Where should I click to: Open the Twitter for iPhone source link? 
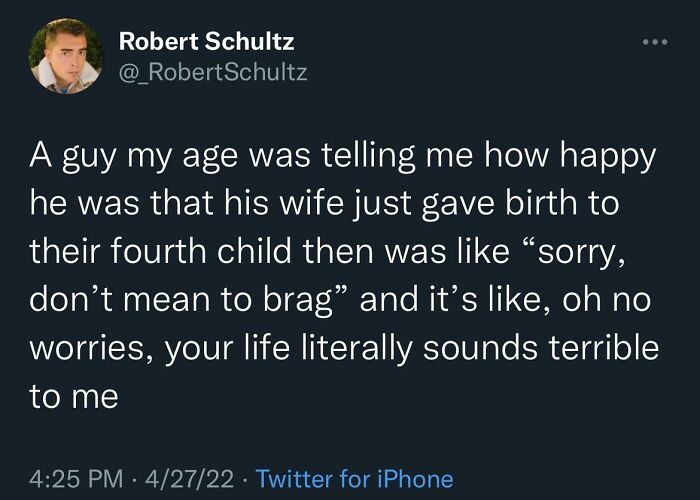(x=354, y=479)
